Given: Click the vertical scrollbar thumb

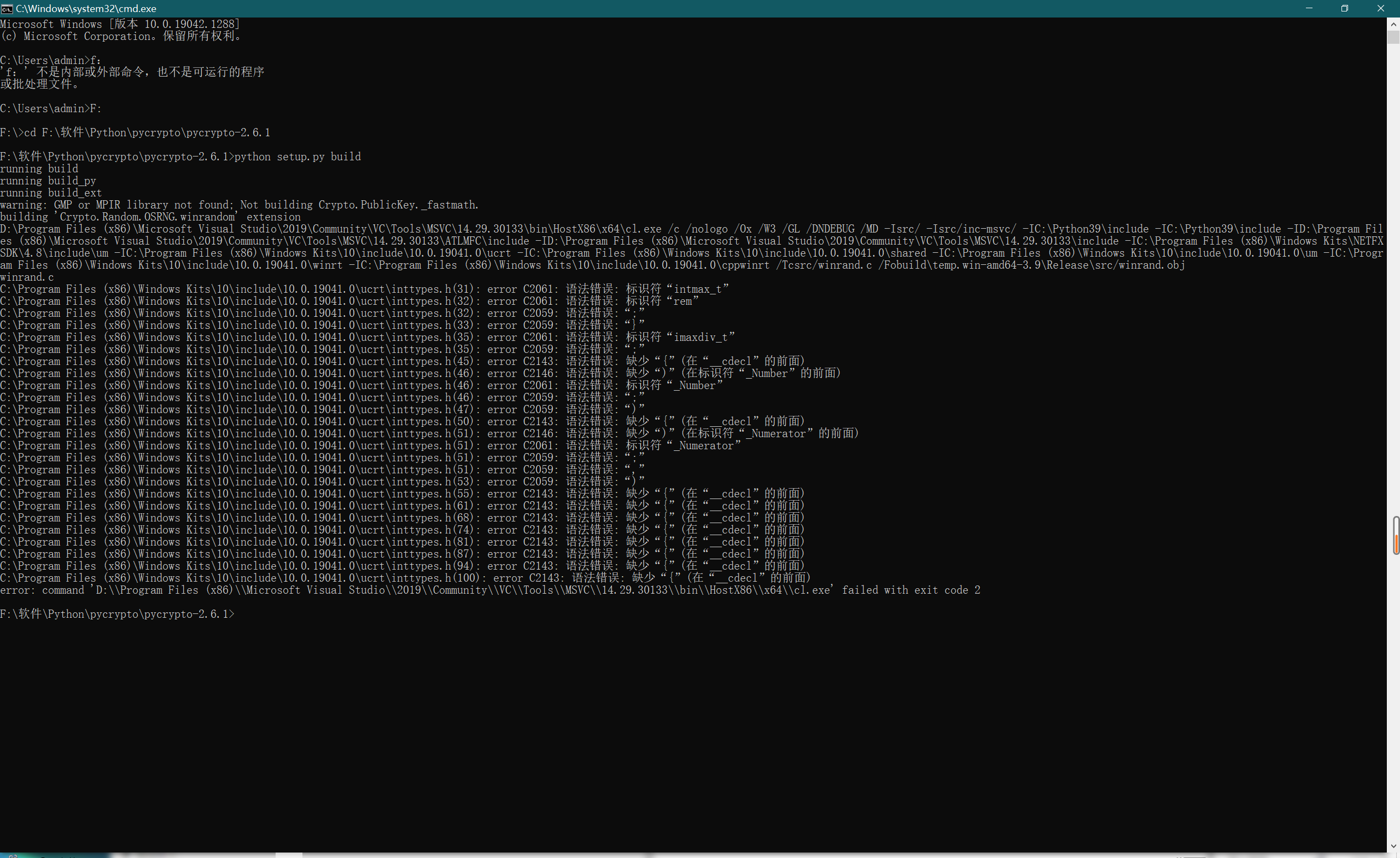Looking at the screenshot, I should (1393, 38).
